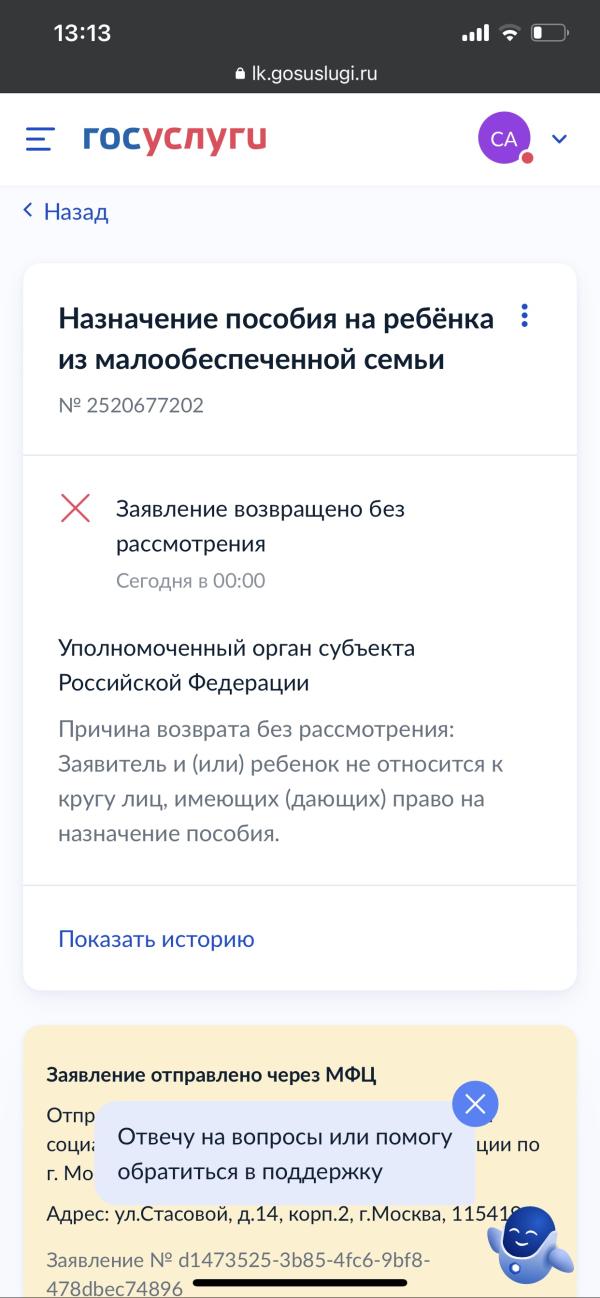The image size is (600, 1298).
Task: Open the hamburger navigation menu
Action: click(x=39, y=139)
